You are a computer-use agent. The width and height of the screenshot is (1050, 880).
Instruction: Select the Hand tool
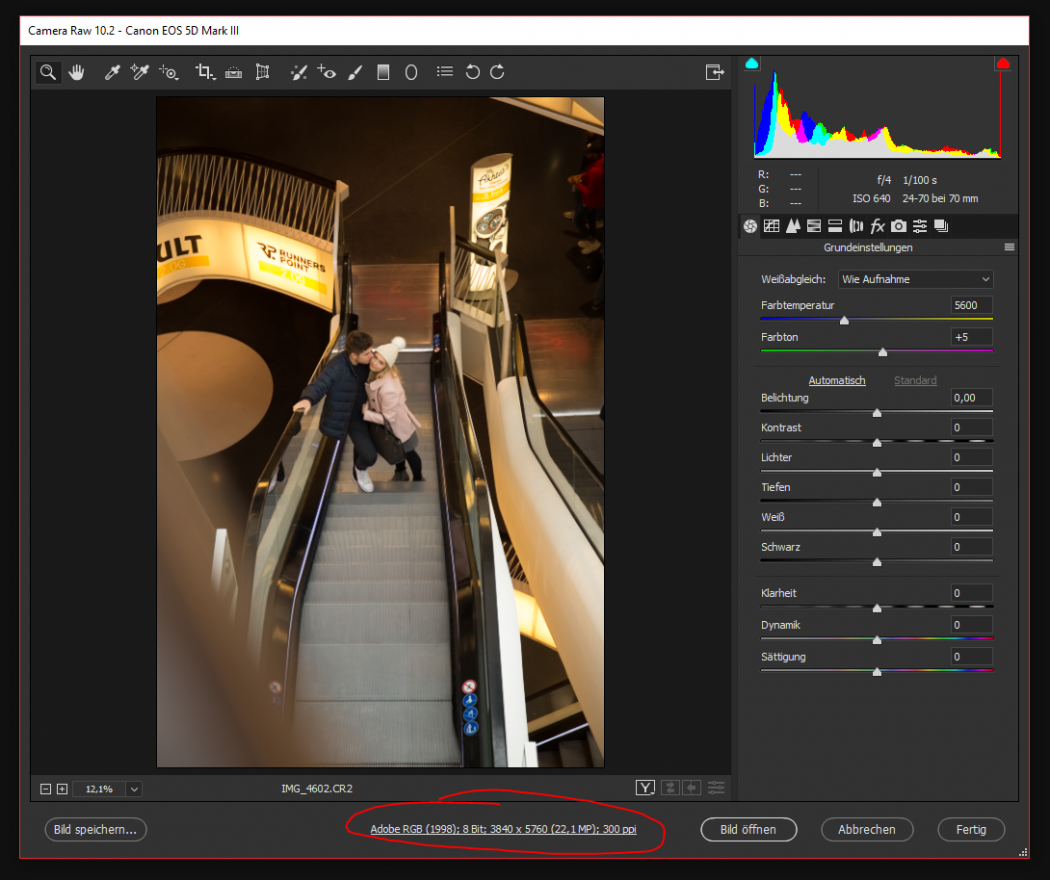pyautogui.click(x=77, y=71)
